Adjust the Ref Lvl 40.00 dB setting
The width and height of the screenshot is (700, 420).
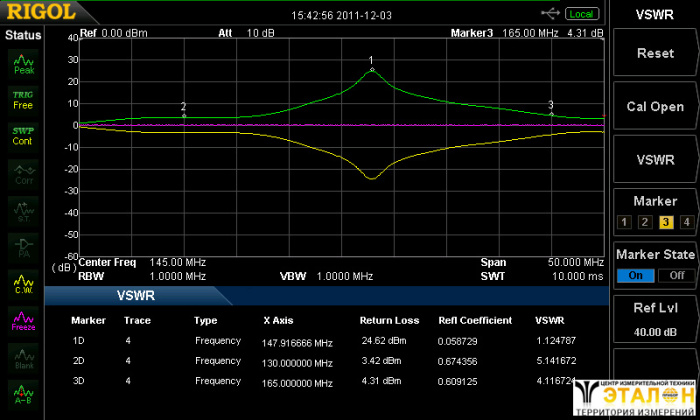pyautogui.click(x=655, y=319)
